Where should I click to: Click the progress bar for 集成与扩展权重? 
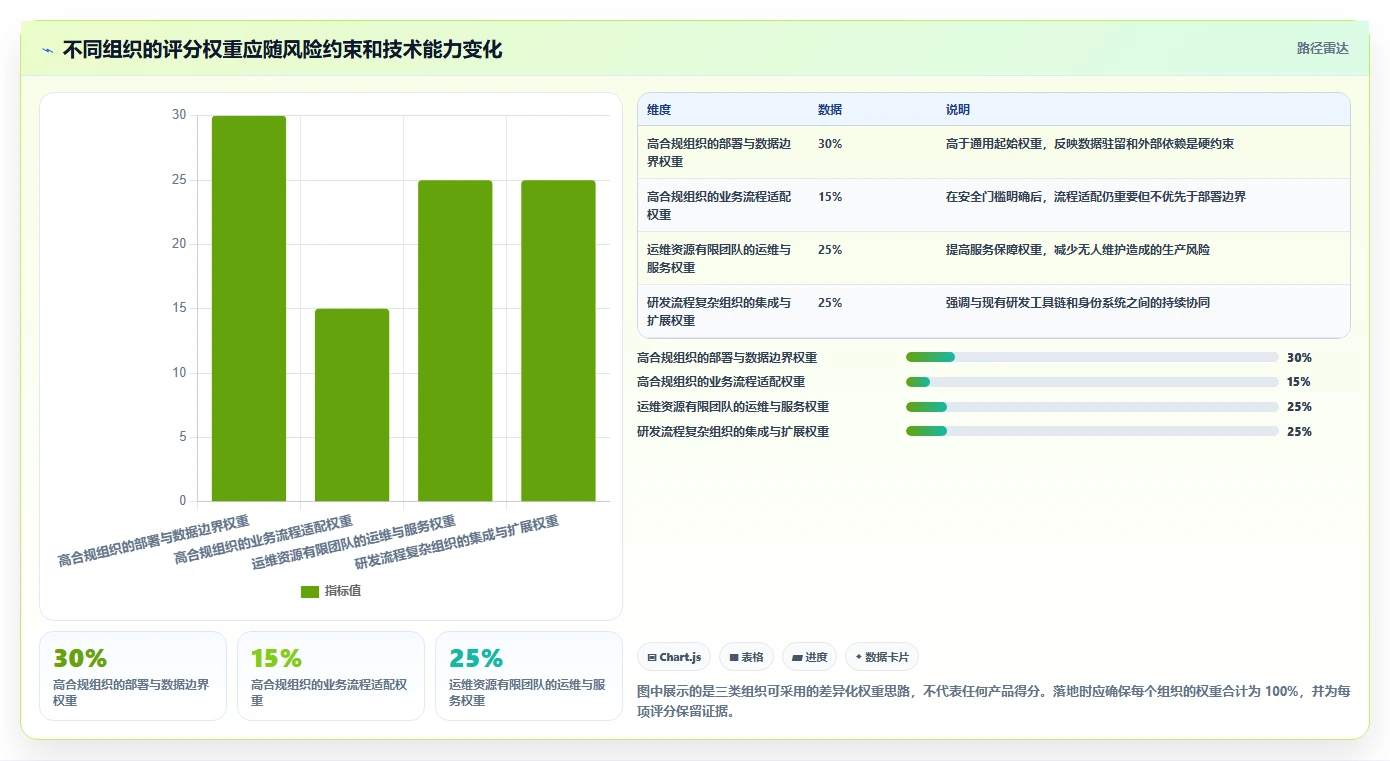coord(1092,431)
